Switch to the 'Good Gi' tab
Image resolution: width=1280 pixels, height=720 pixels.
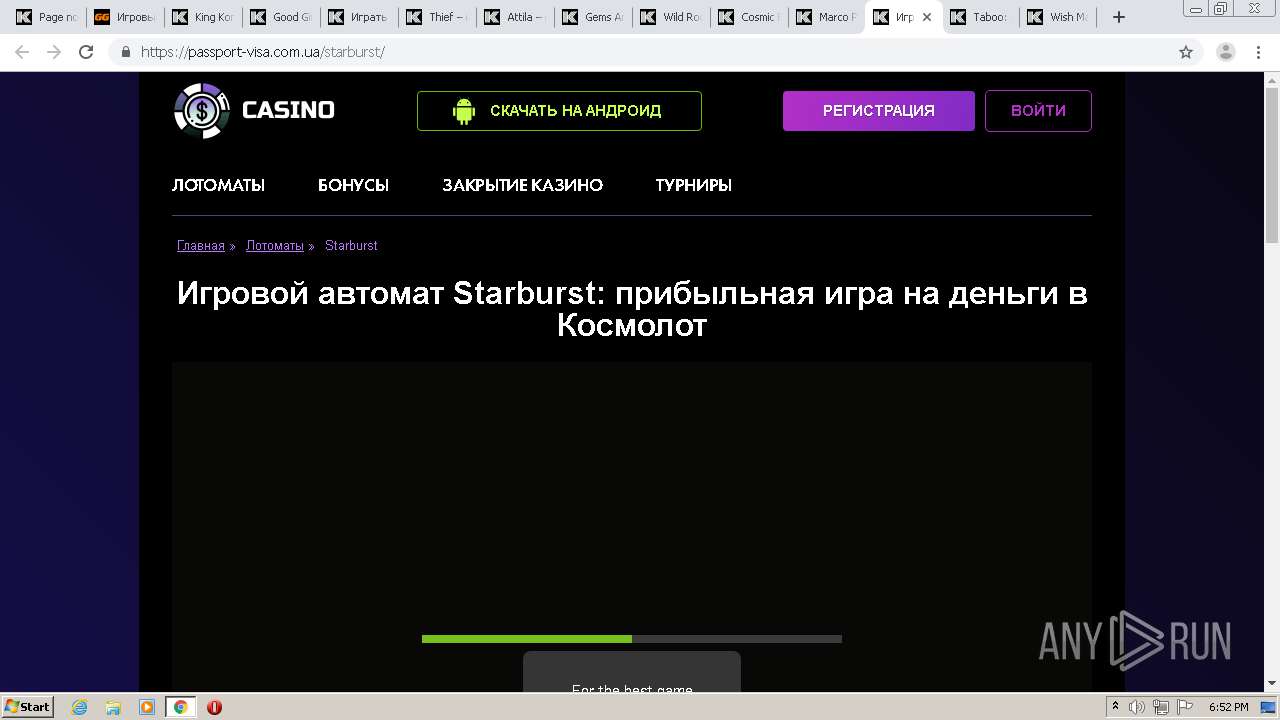click(281, 17)
